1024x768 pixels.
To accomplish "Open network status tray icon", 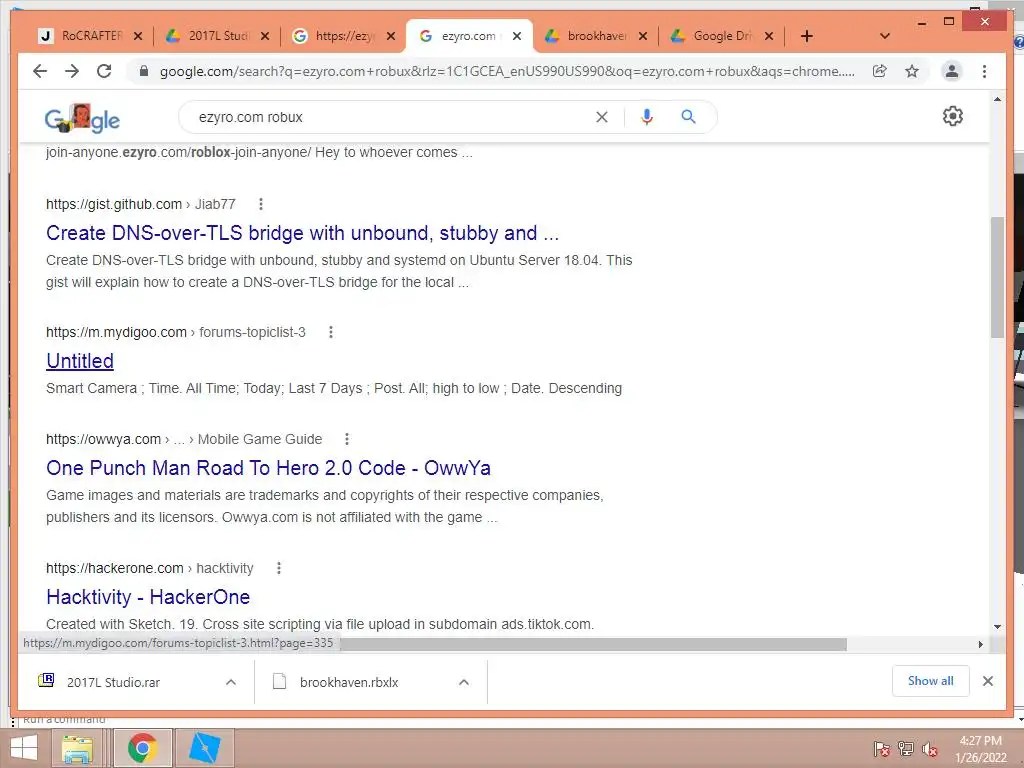I will [906, 748].
